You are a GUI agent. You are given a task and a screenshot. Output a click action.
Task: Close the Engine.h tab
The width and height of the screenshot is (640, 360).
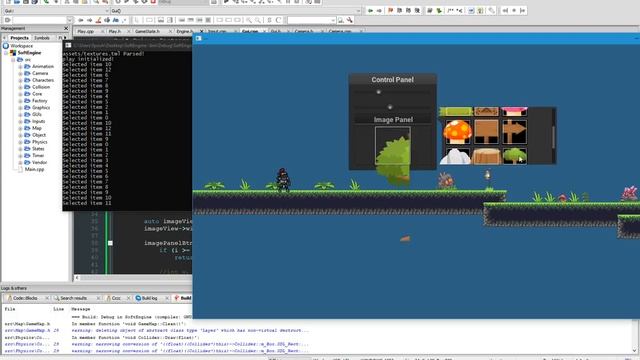point(201,31)
